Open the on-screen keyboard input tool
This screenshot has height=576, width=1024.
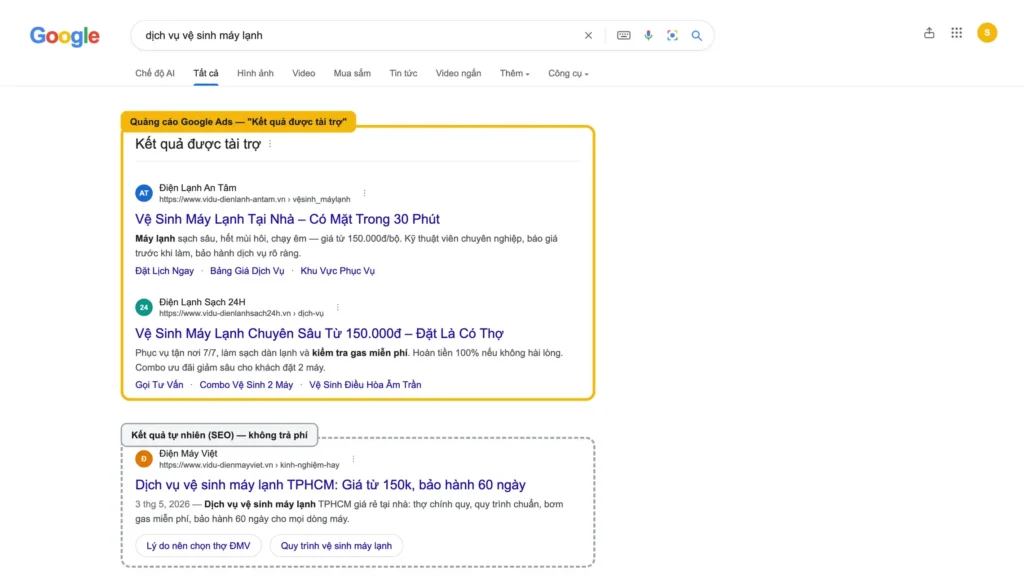tap(624, 35)
